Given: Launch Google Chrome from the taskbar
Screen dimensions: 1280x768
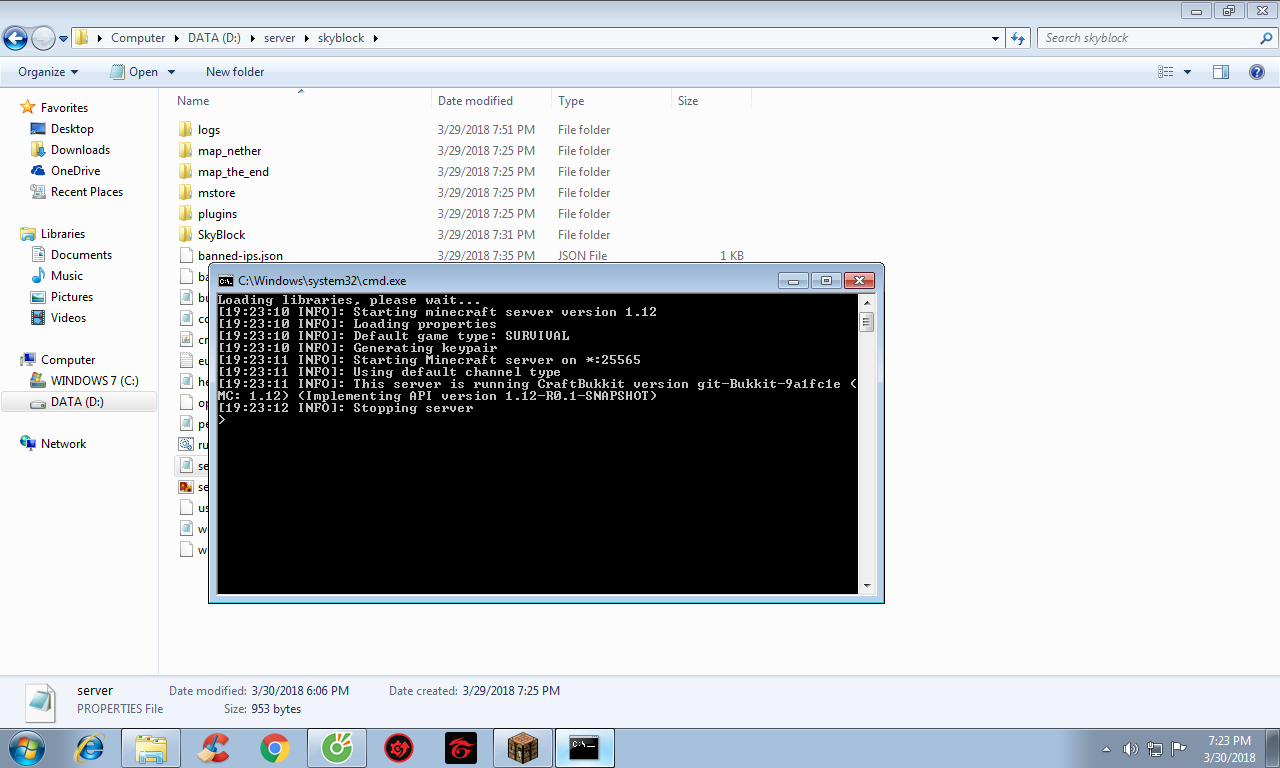Looking at the screenshot, I should 275,748.
